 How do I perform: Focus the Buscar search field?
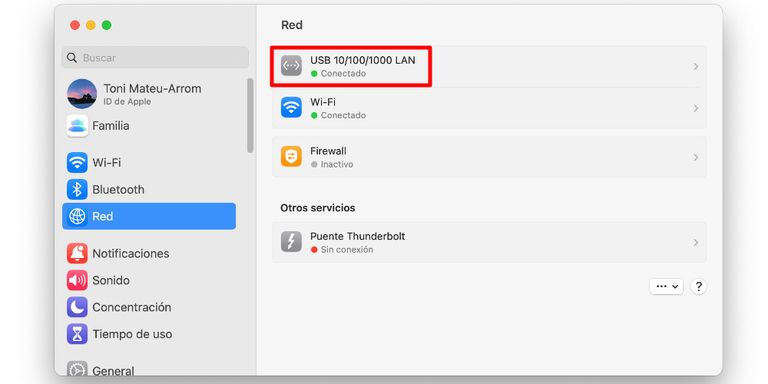click(x=155, y=58)
